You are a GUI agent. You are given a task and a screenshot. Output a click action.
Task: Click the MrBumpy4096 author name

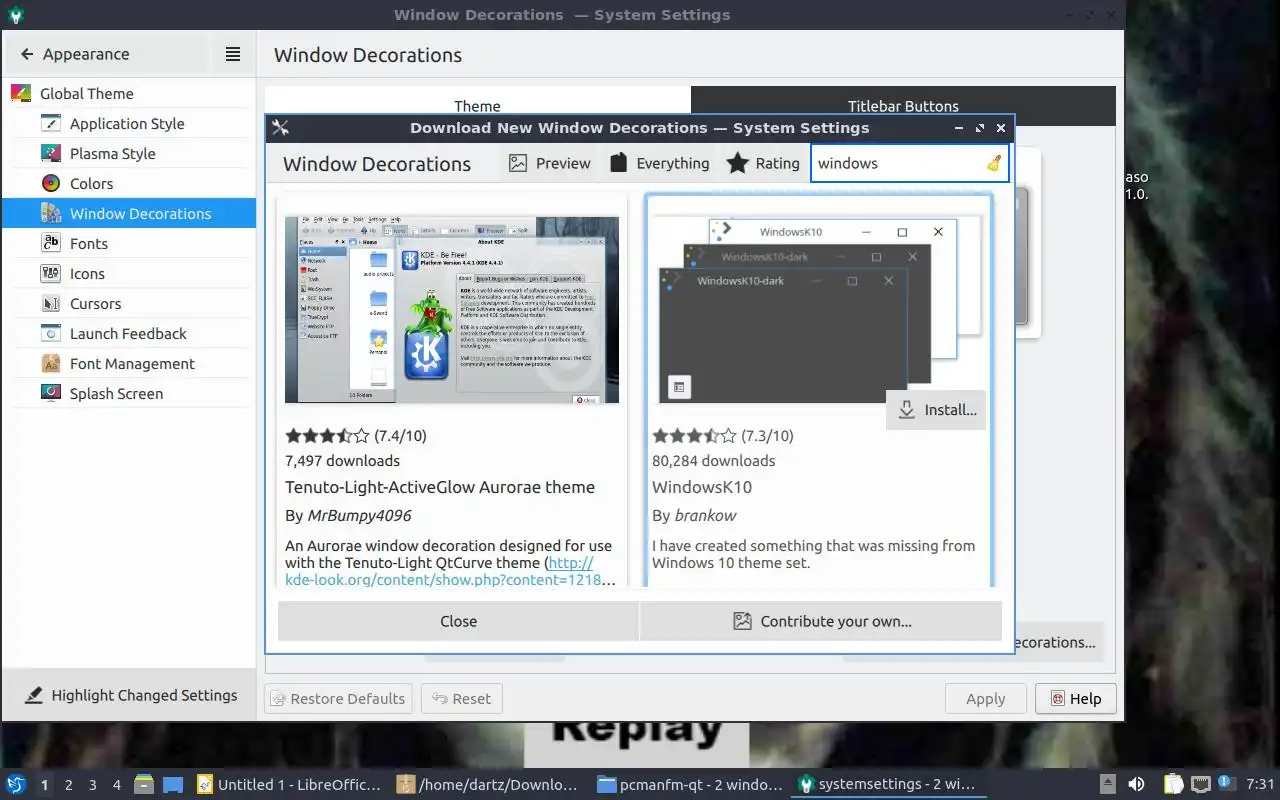pyautogui.click(x=359, y=516)
